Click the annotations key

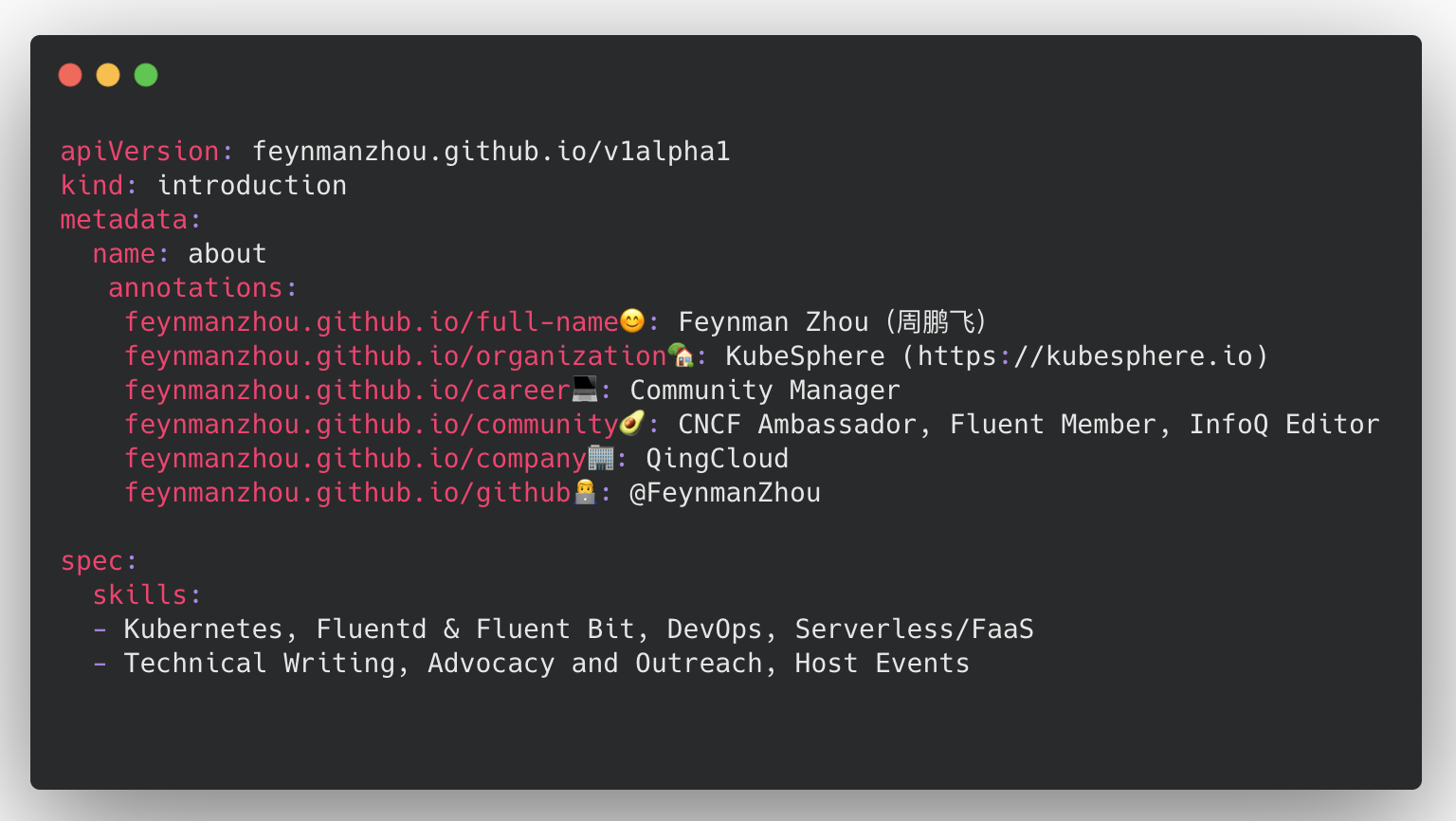(195, 288)
